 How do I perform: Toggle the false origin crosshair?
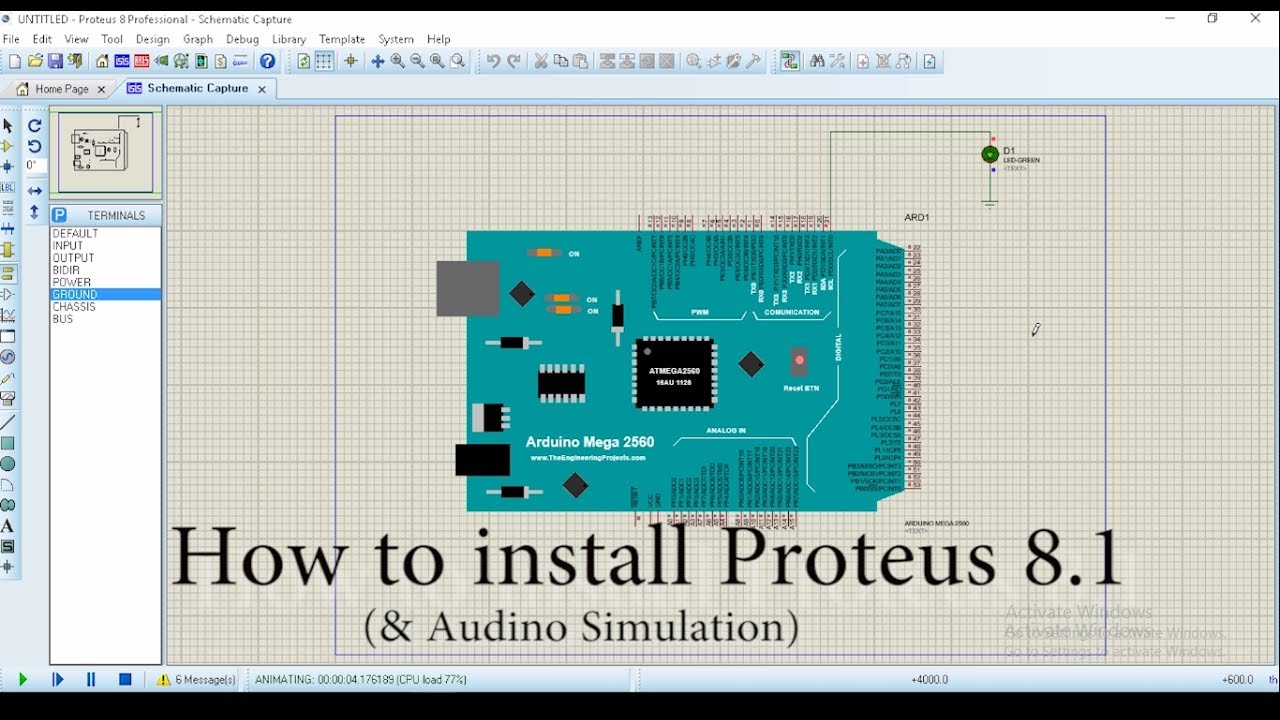[x=351, y=61]
